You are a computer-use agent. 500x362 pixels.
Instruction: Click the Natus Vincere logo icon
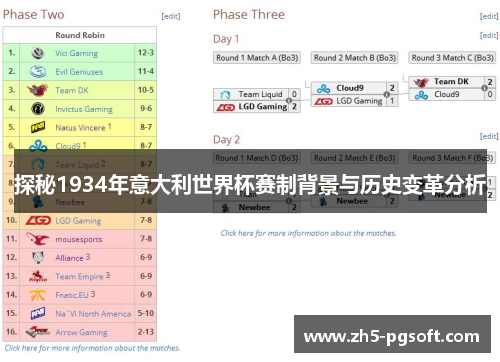click(x=38, y=127)
